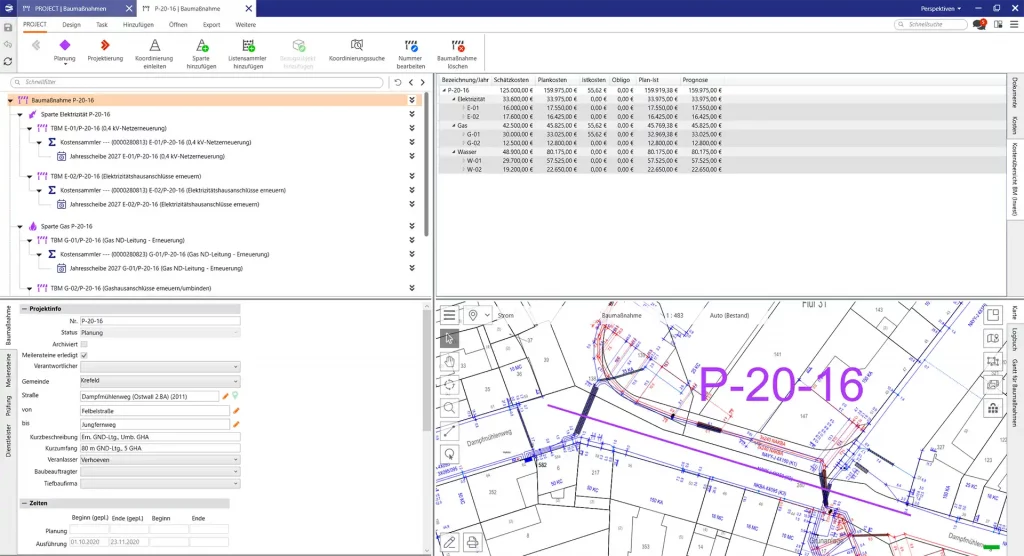Toggle the Archiviert checkbox

[x=84, y=343]
